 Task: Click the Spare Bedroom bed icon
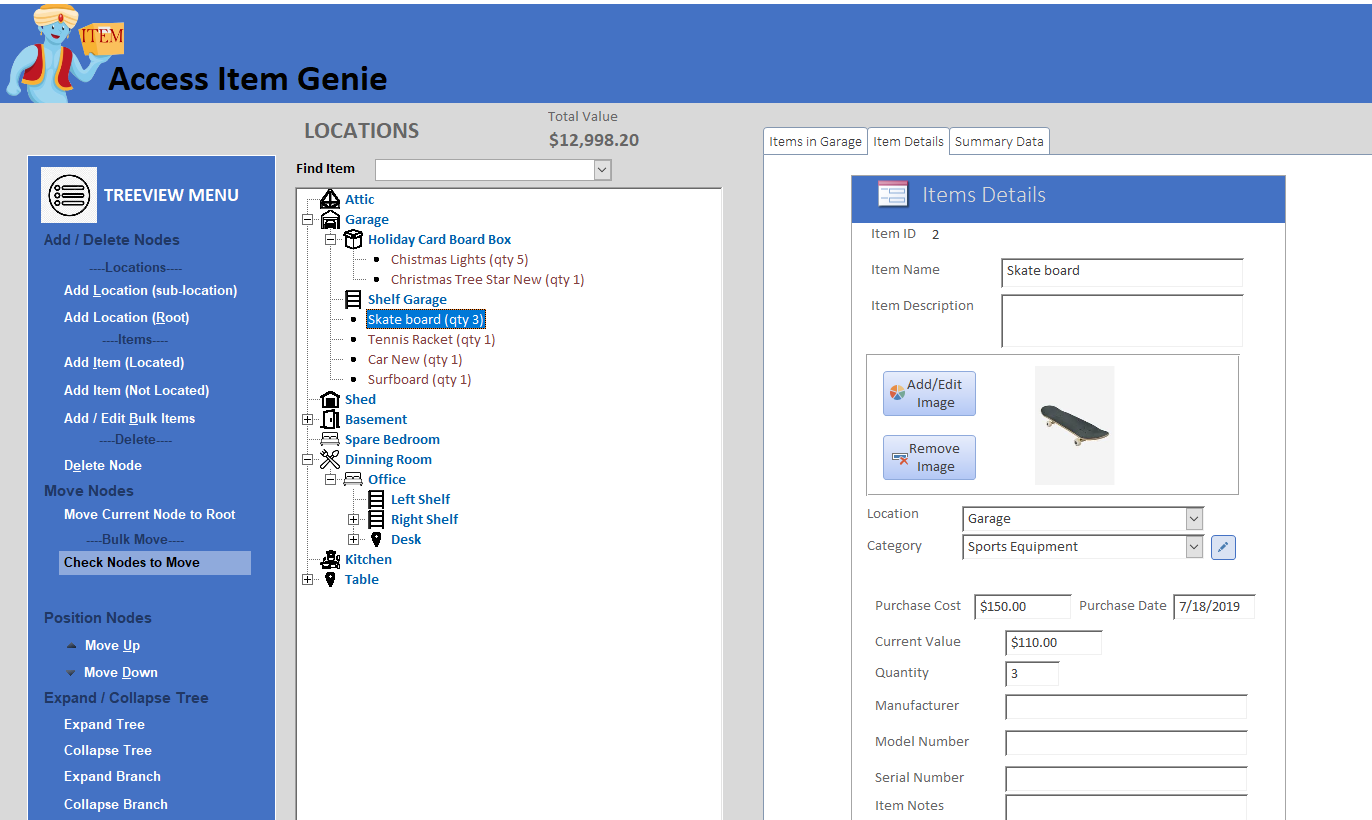(329, 439)
